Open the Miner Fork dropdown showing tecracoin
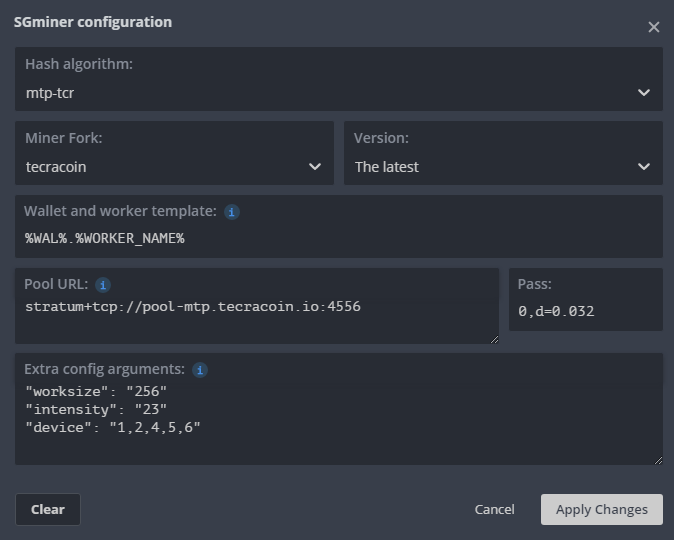This screenshot has height=540, width=674. tap(174, 167)
